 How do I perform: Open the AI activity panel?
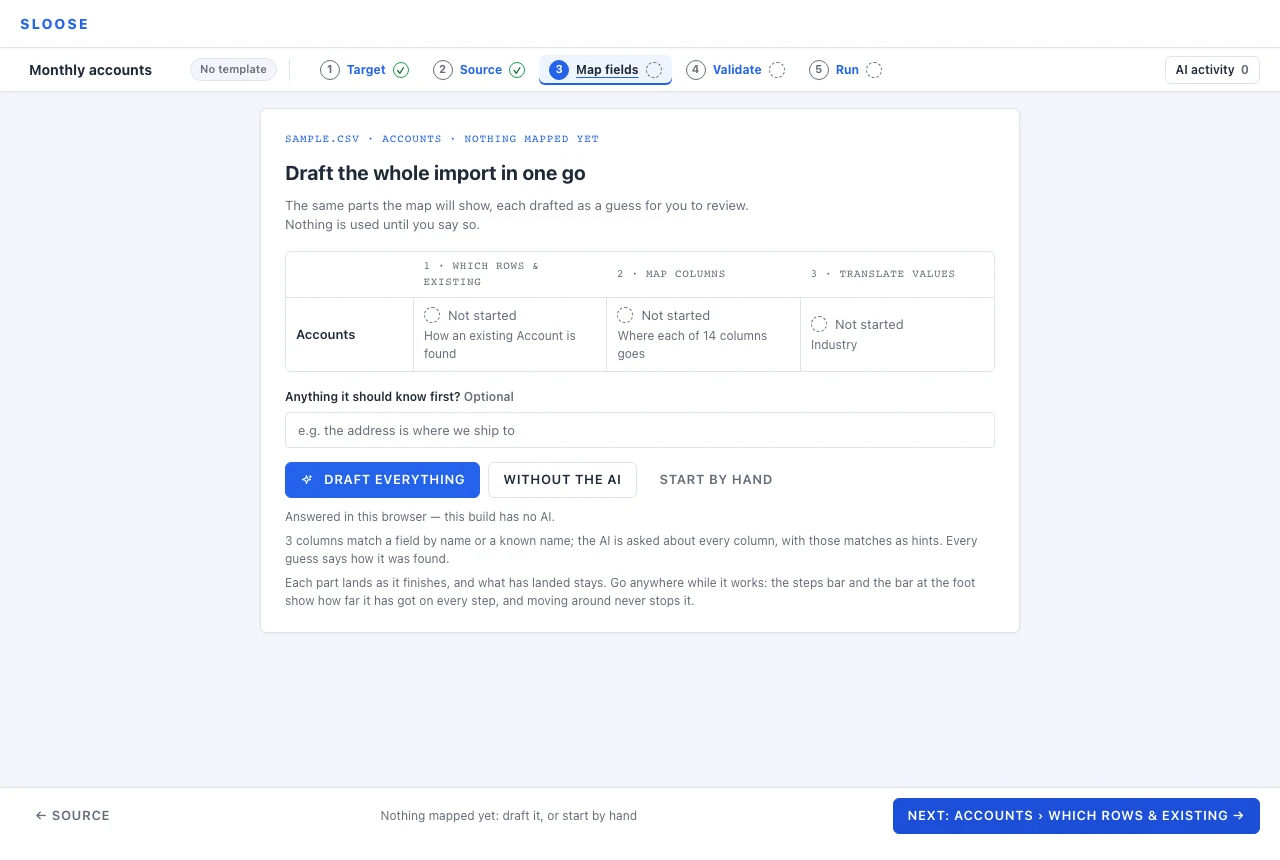1212,70
